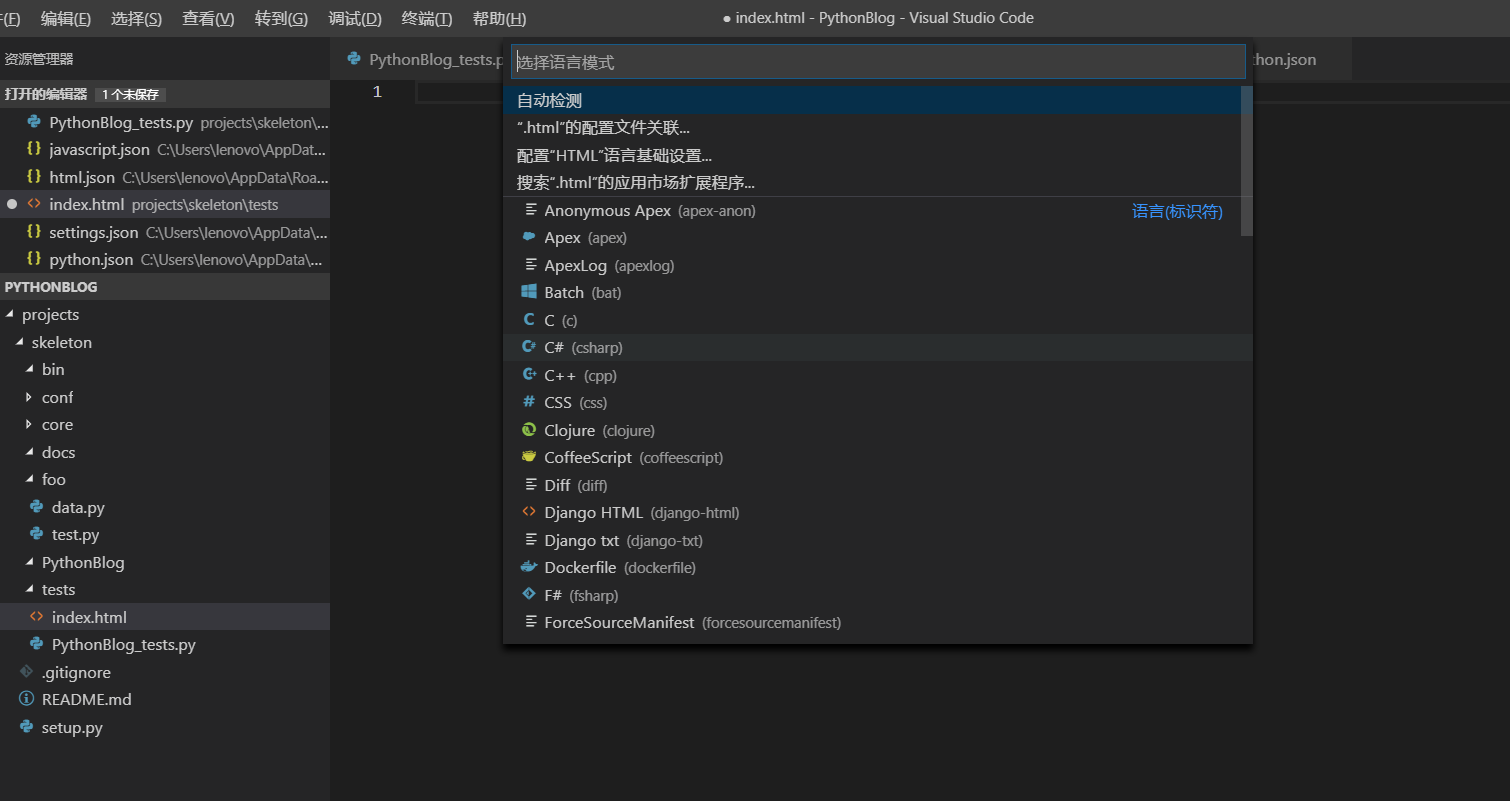Image resolution: width=1510 pixels, height=801 pixels.
Task: Collapse the PYTHONBLOG section header
Action: coord(165,287)
